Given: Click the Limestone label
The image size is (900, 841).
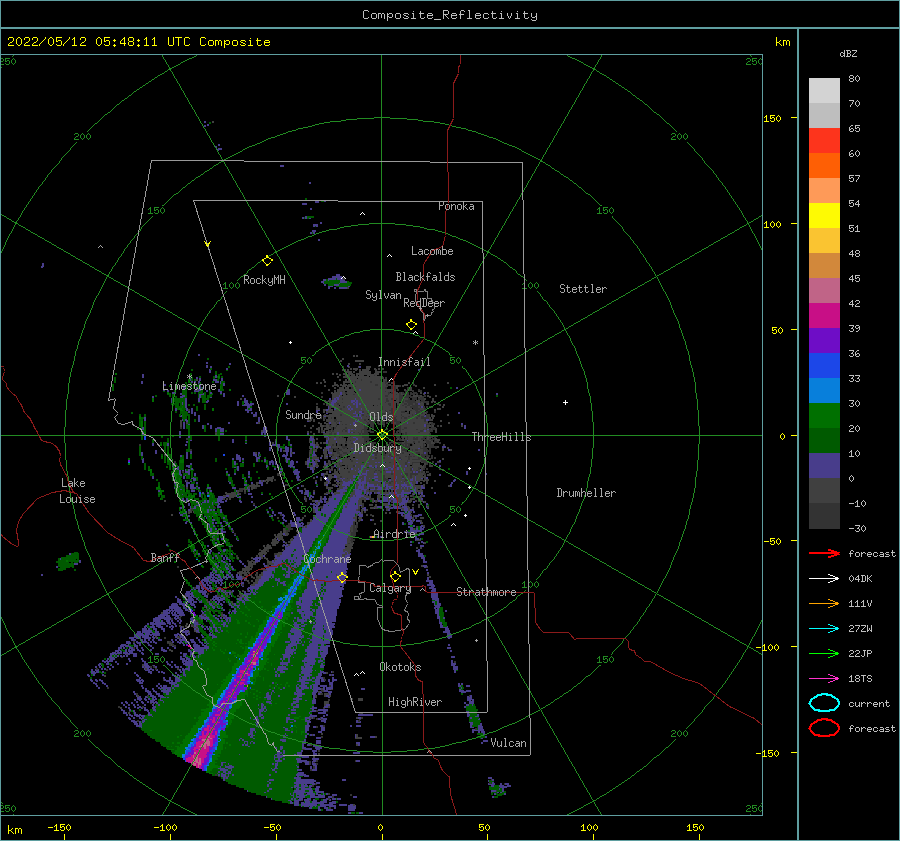Looking at the screenshot, I should tap(189, 386).
